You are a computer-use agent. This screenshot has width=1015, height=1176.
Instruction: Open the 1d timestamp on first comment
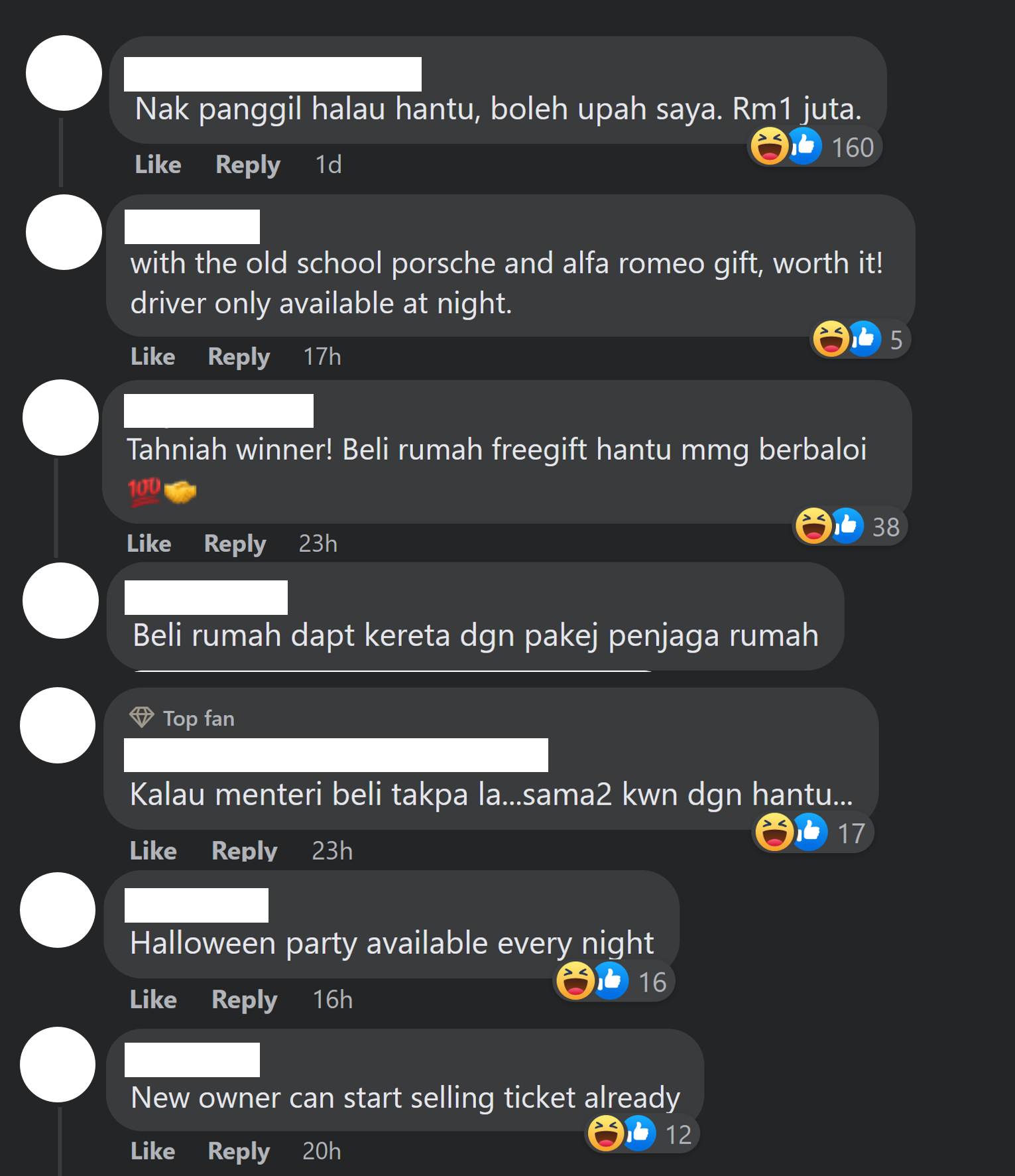[328, 164]
